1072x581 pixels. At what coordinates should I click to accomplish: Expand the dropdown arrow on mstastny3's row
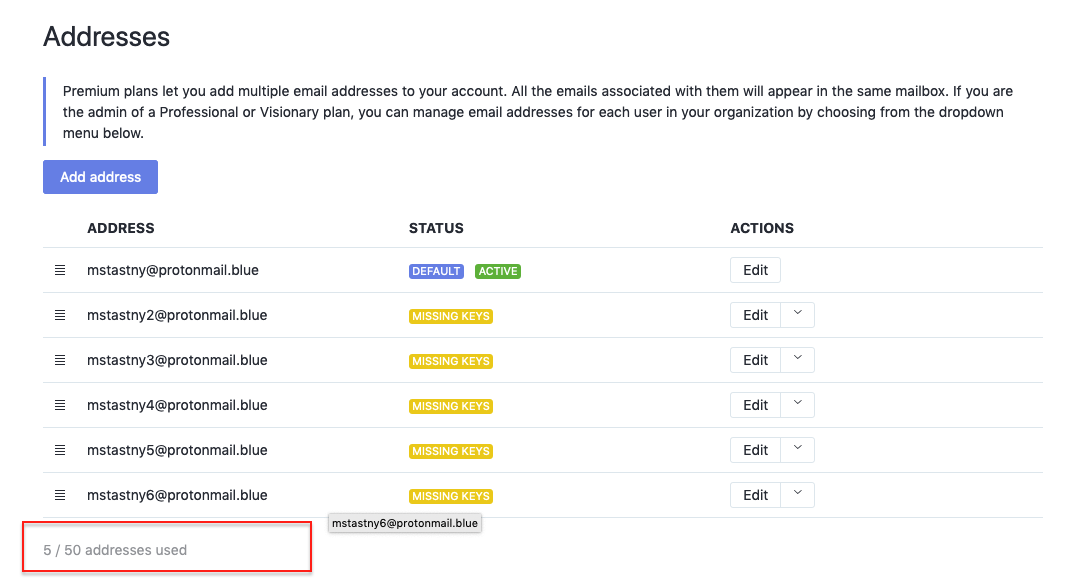click(x=797, y=359)
